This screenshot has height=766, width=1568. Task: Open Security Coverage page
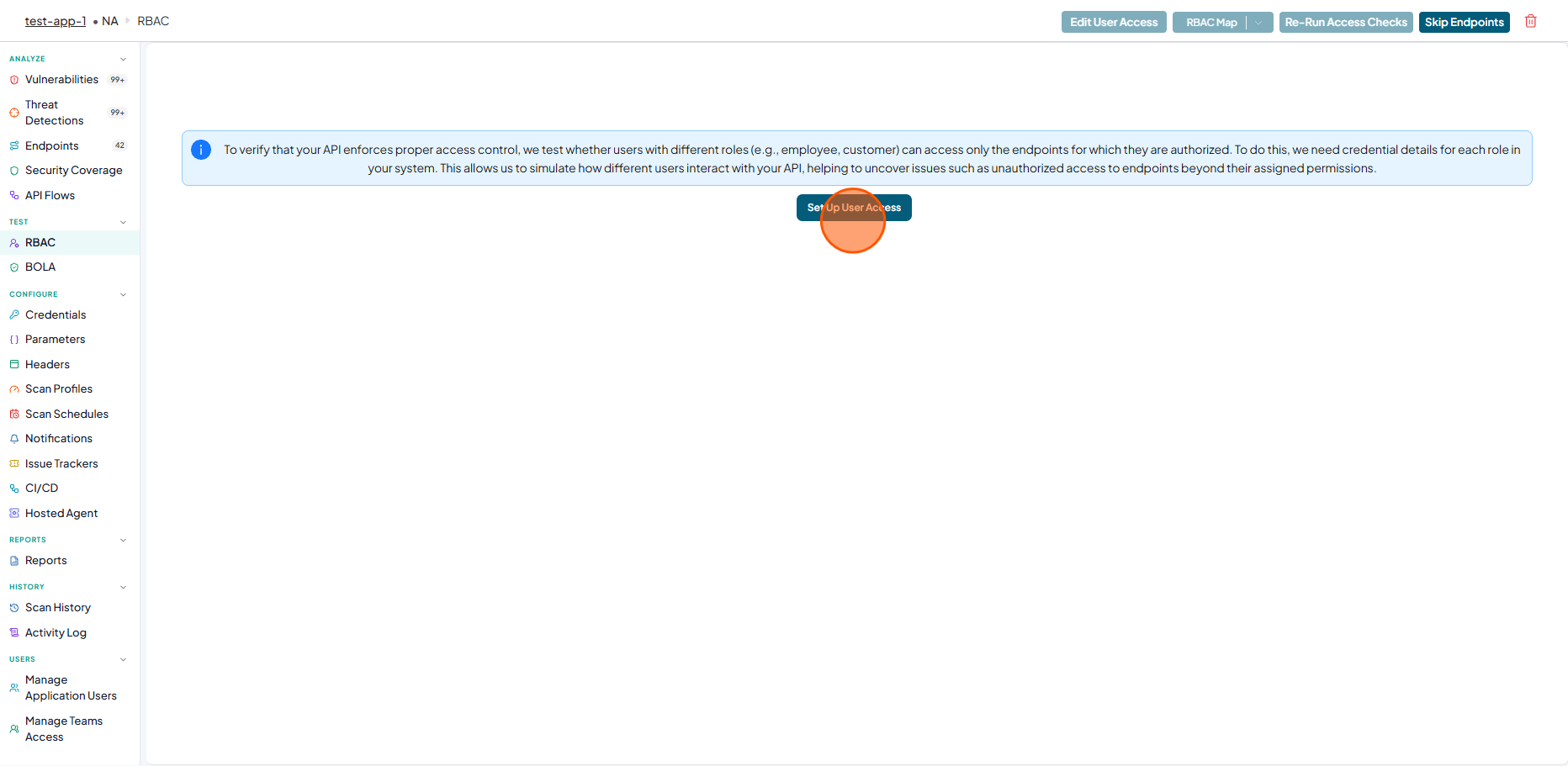tap(73, 171)
